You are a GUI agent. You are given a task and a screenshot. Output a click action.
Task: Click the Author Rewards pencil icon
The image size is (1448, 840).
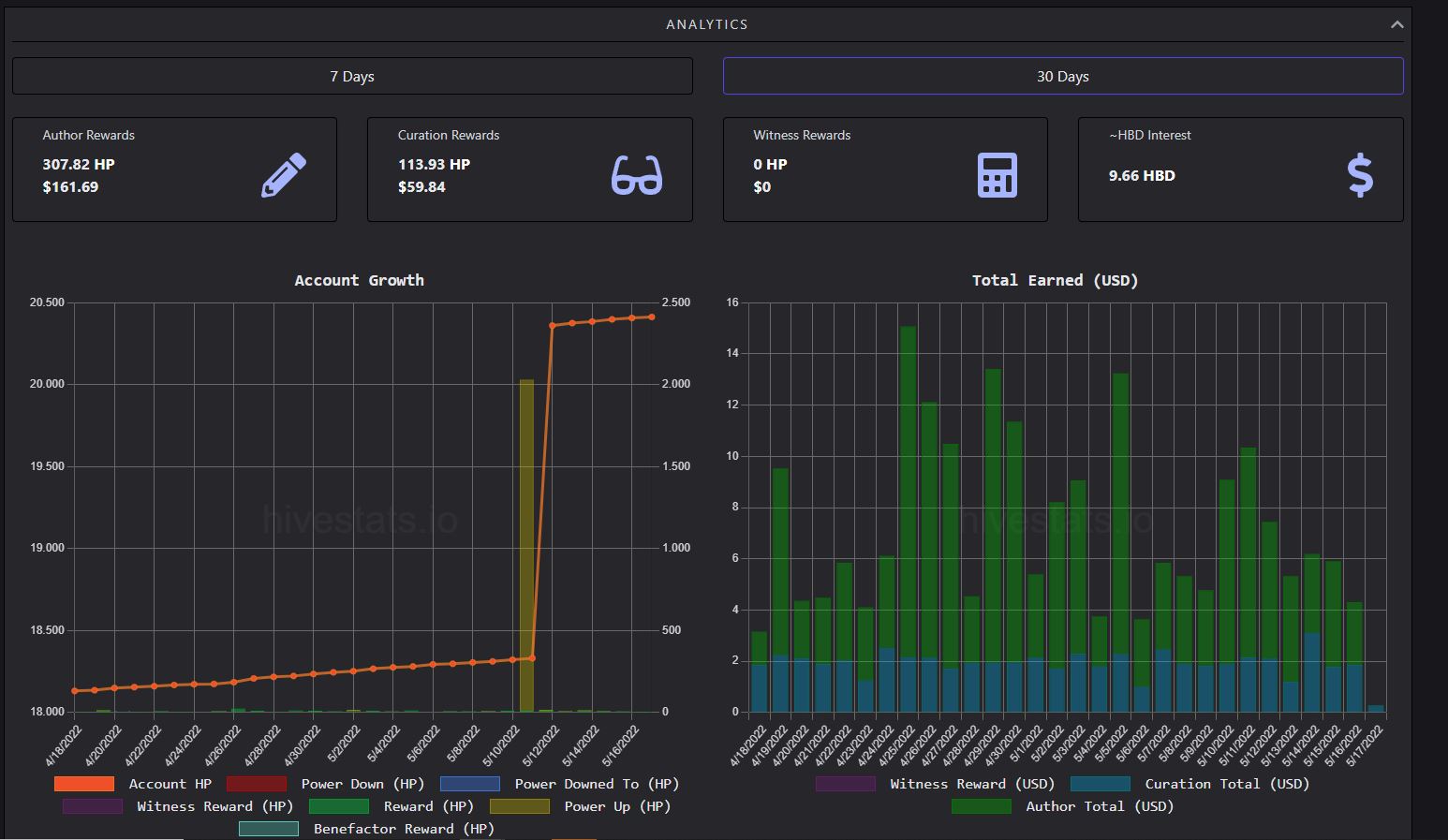[x=284, y=175]
